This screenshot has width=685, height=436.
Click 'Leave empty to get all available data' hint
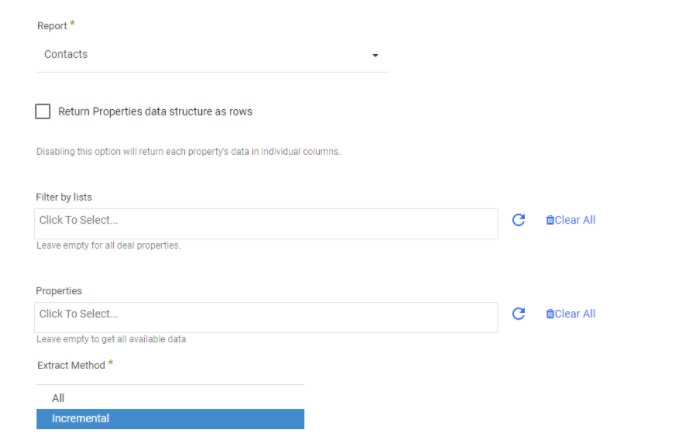[112, 340]
